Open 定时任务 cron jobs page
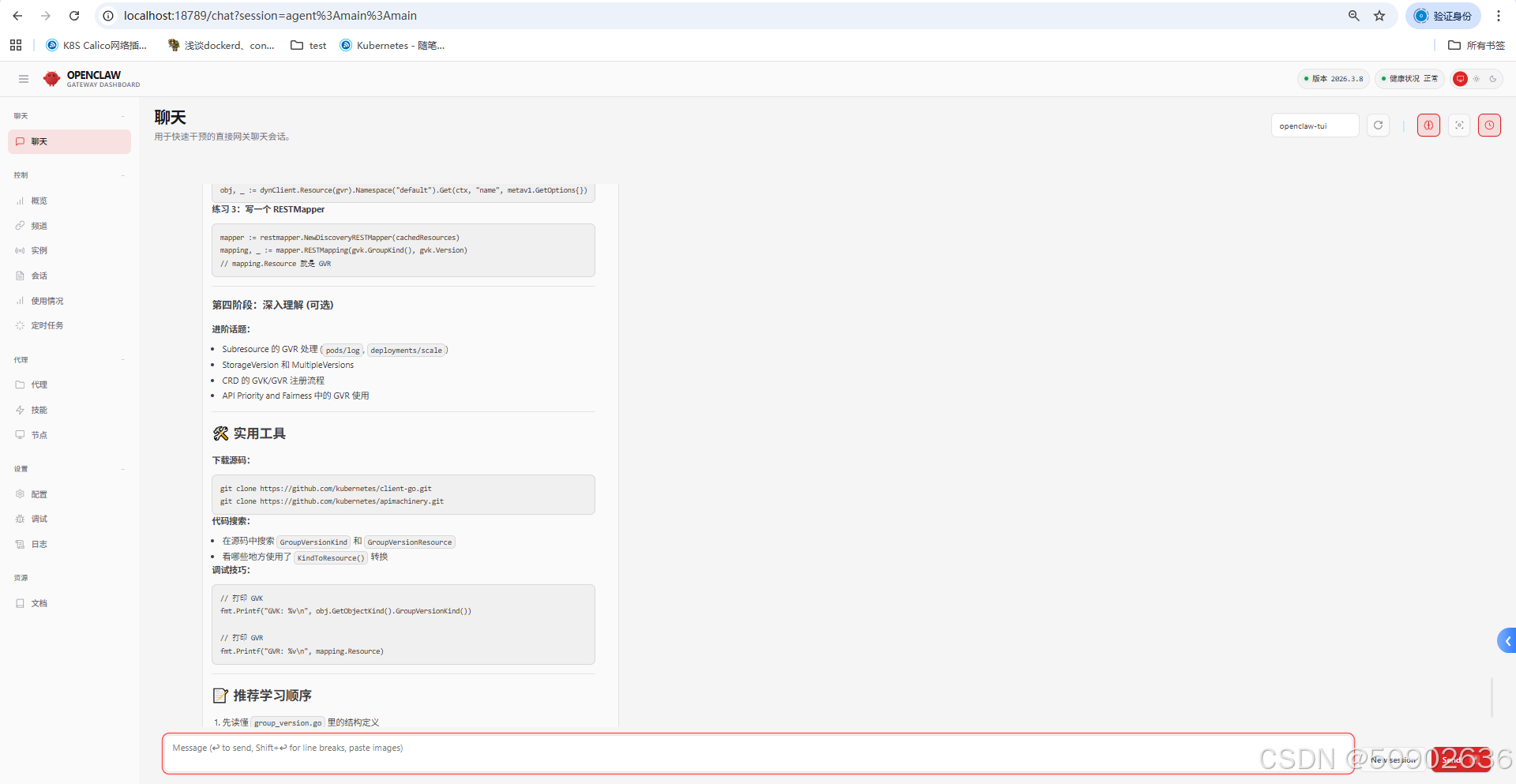 (69, 325)
